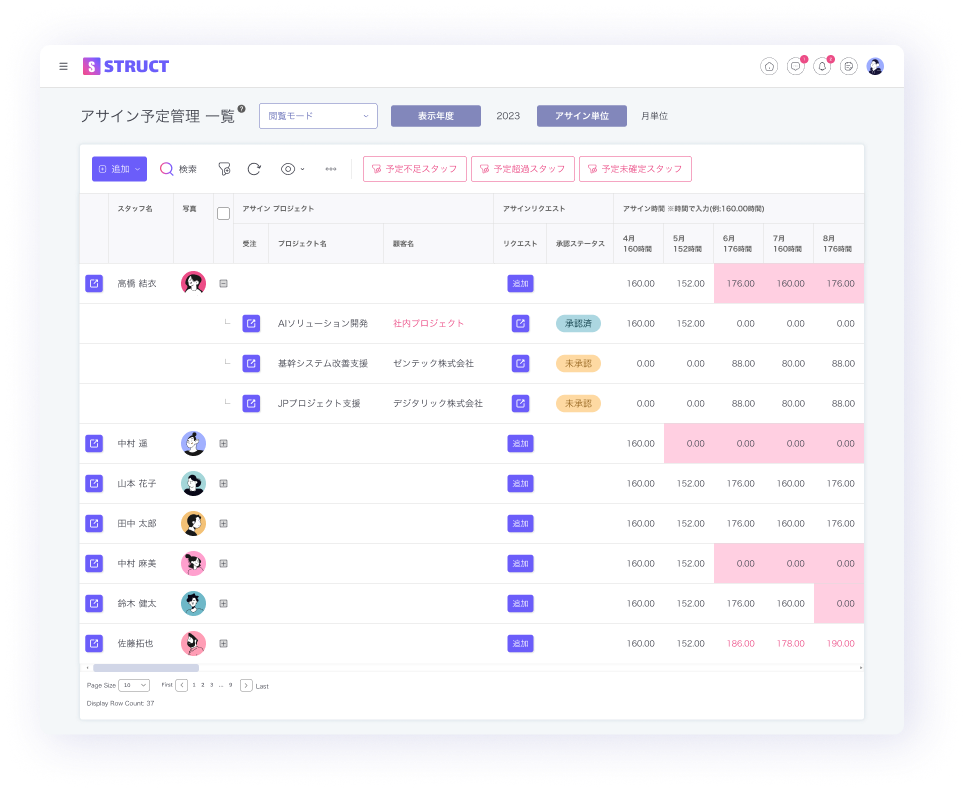The height and width of the screenshot is (790, 964).
Task: Open the purple 追加 dropdown button
Action: [x=120, y=169]
